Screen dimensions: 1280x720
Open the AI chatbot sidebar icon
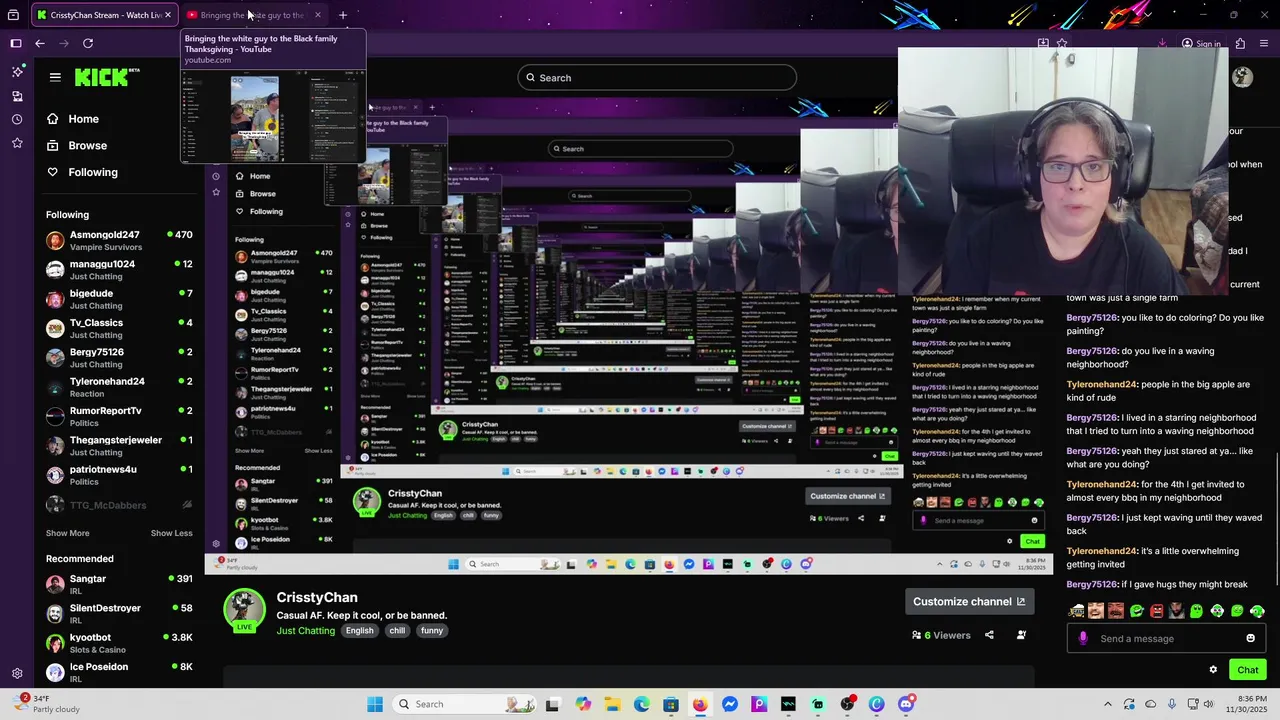(17, 72)
